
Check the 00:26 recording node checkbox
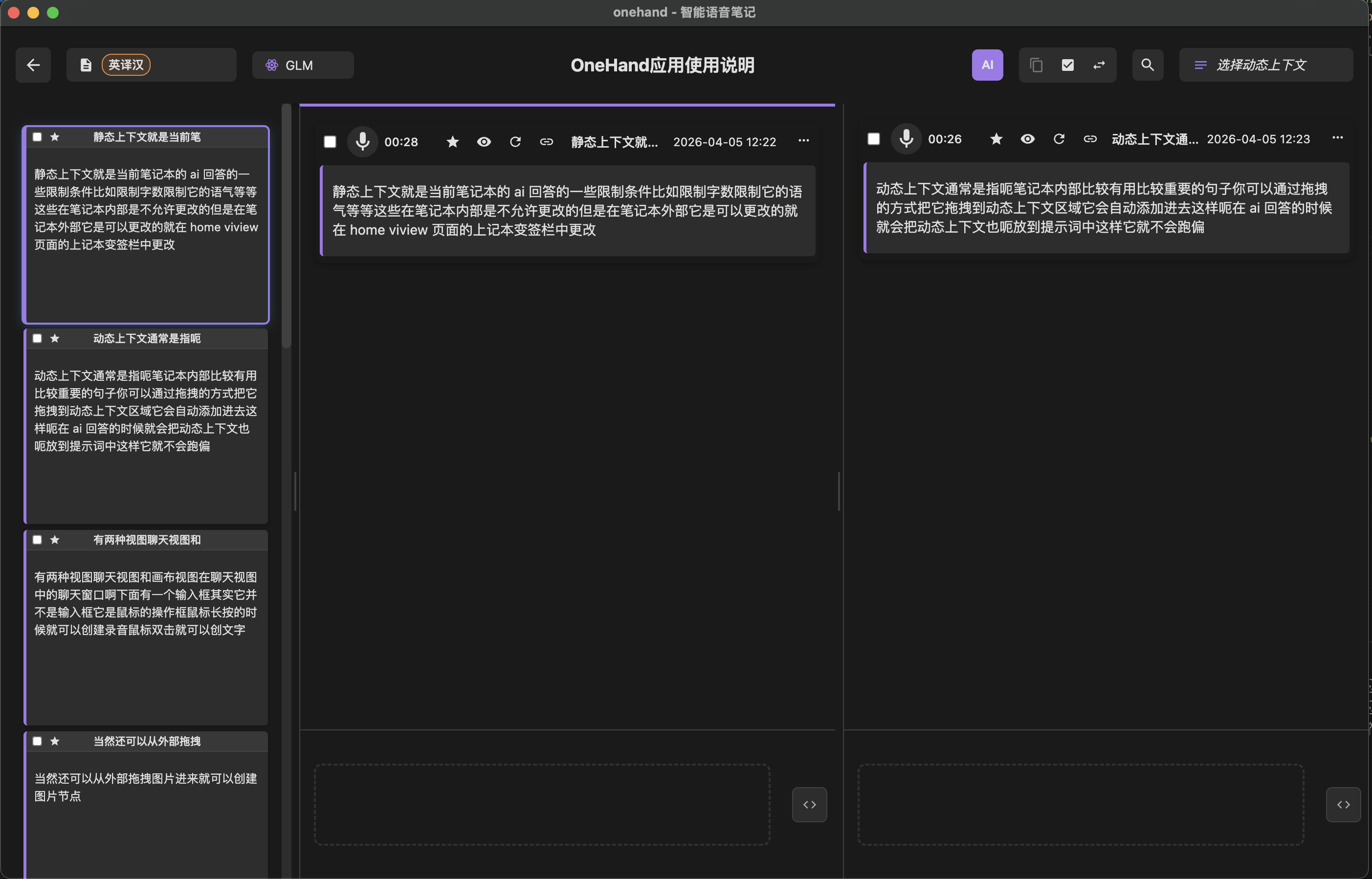click(874, 139)
